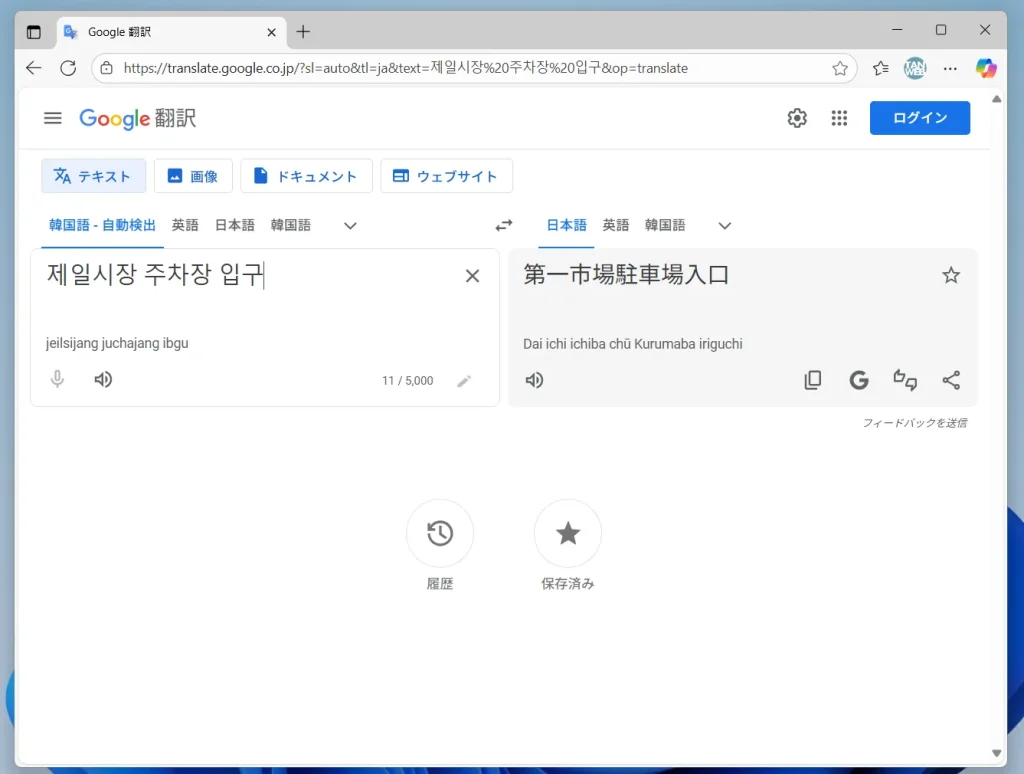The height and width of the screenshot is (774, 1024).
Task: Select 日本語 as target language
Action: pyautogui.click(x=566, y=225)
